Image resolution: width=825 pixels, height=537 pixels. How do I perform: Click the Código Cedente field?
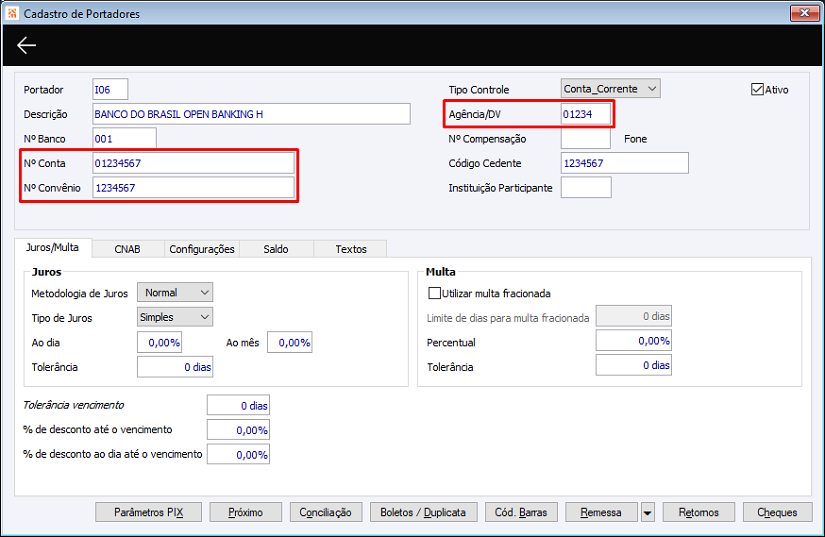625,163
